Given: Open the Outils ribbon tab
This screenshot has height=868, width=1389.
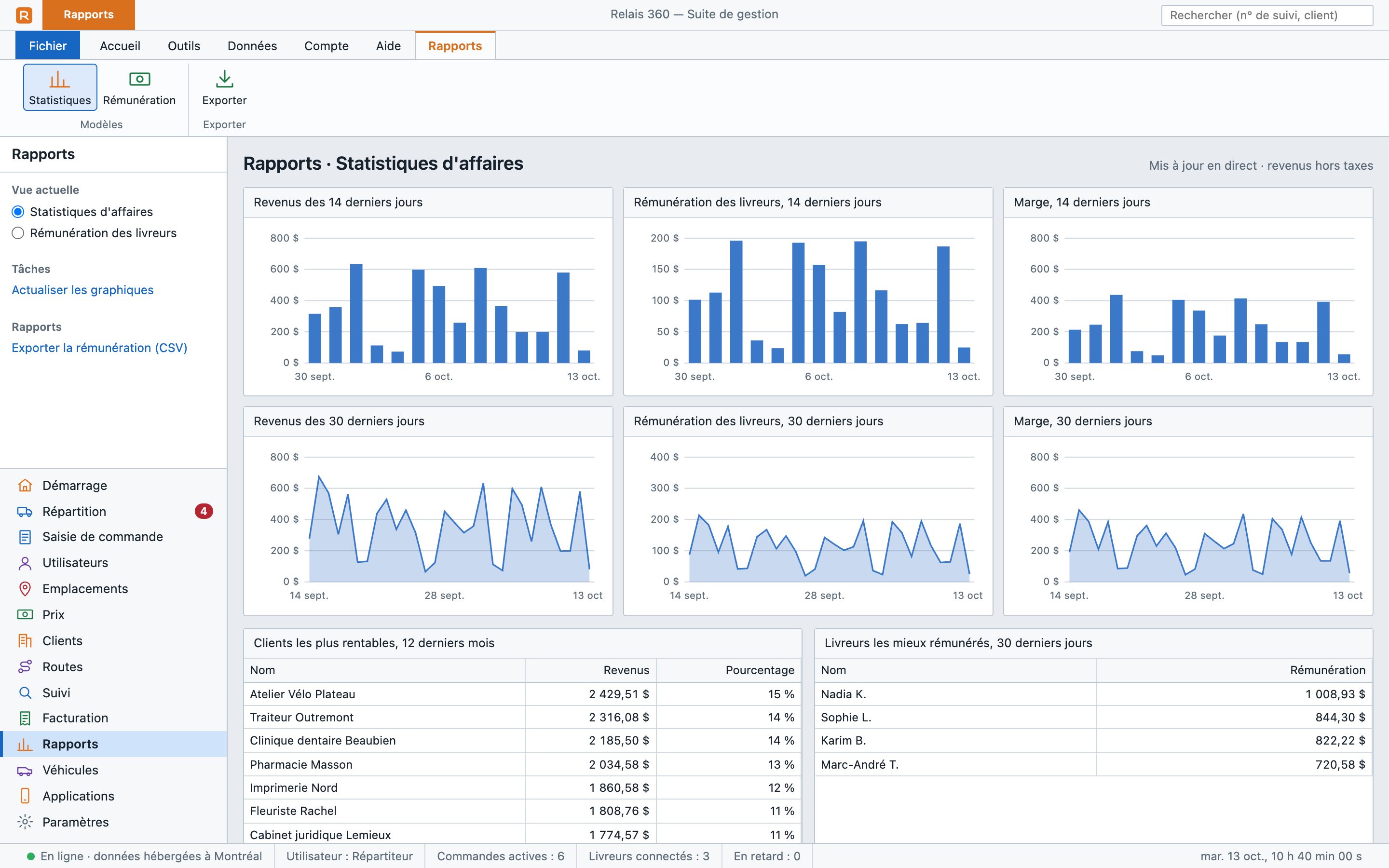Looking at the screenshot, I should 184,45.
